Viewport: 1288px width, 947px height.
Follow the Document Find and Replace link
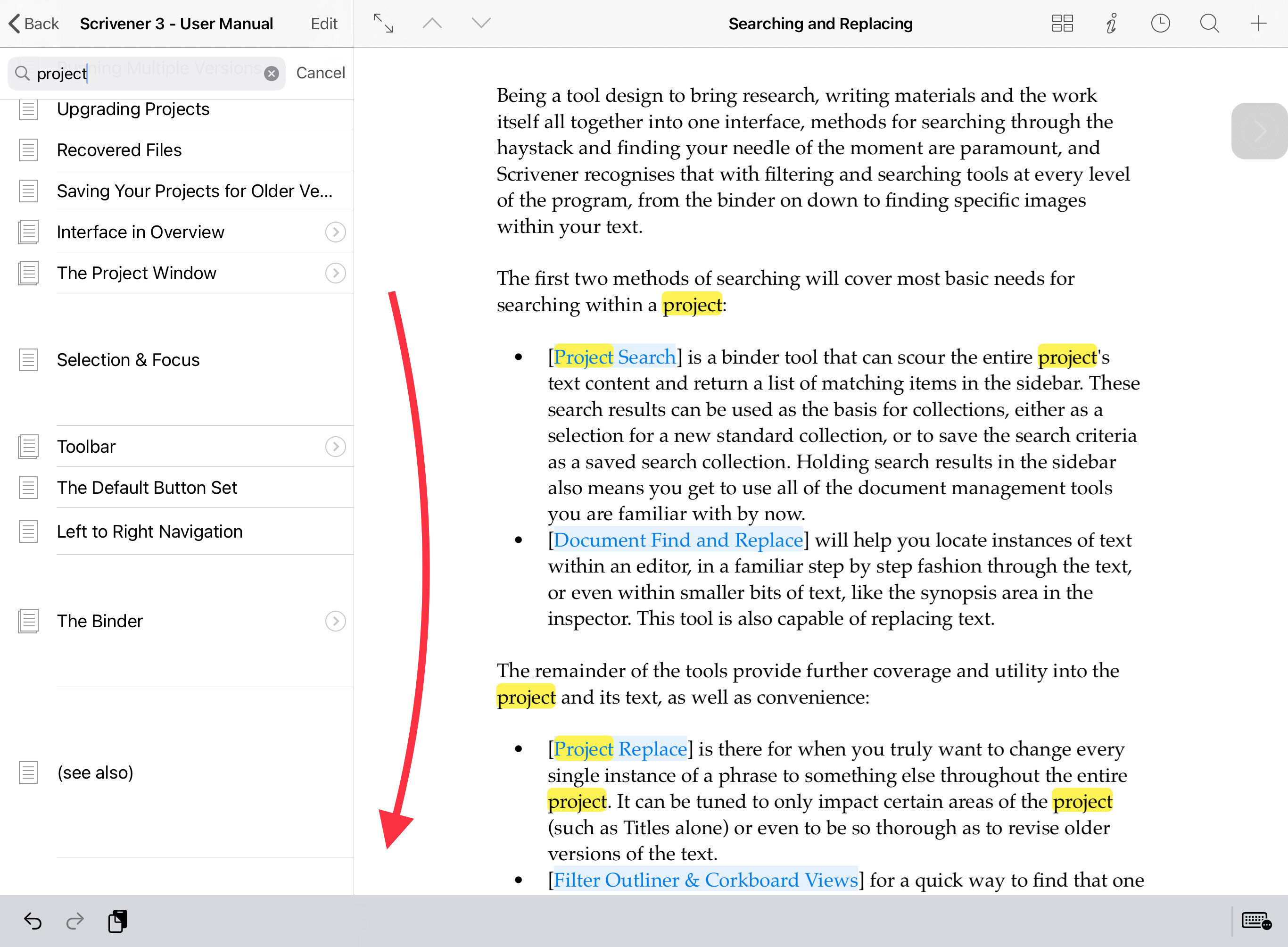click(x=678, y=540)
